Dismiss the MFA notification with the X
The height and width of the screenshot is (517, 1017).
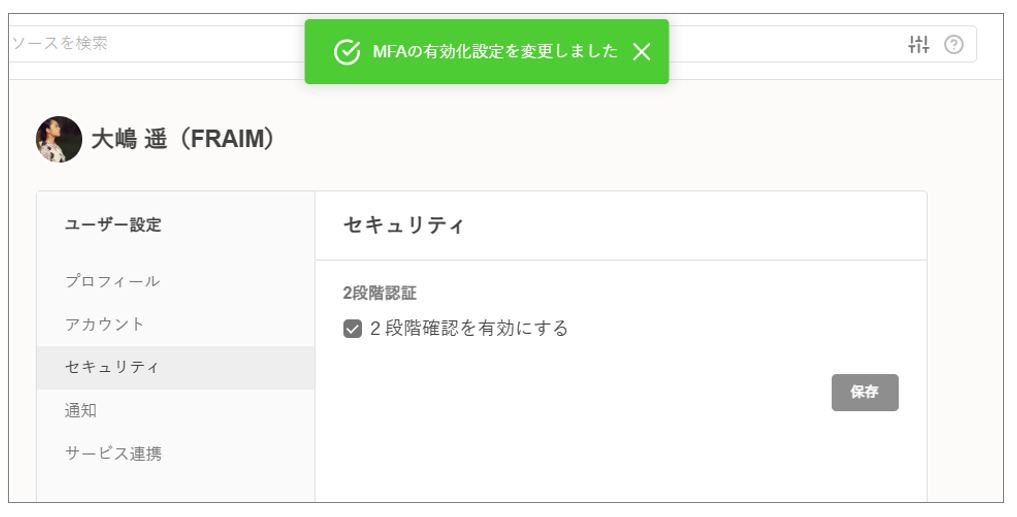(x=642, y=52)
